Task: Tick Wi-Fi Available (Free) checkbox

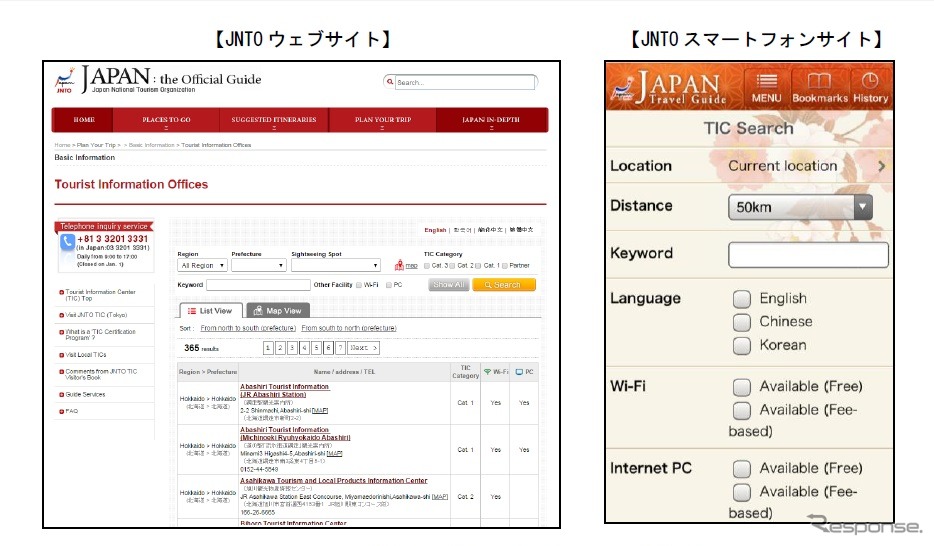Action: 742,387
